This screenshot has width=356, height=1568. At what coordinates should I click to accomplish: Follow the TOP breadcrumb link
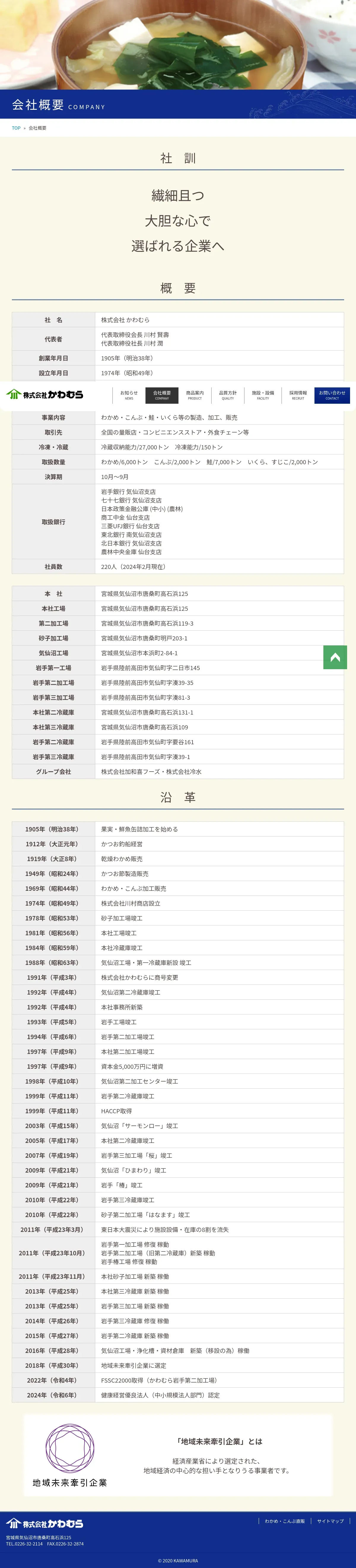[16, 128]
